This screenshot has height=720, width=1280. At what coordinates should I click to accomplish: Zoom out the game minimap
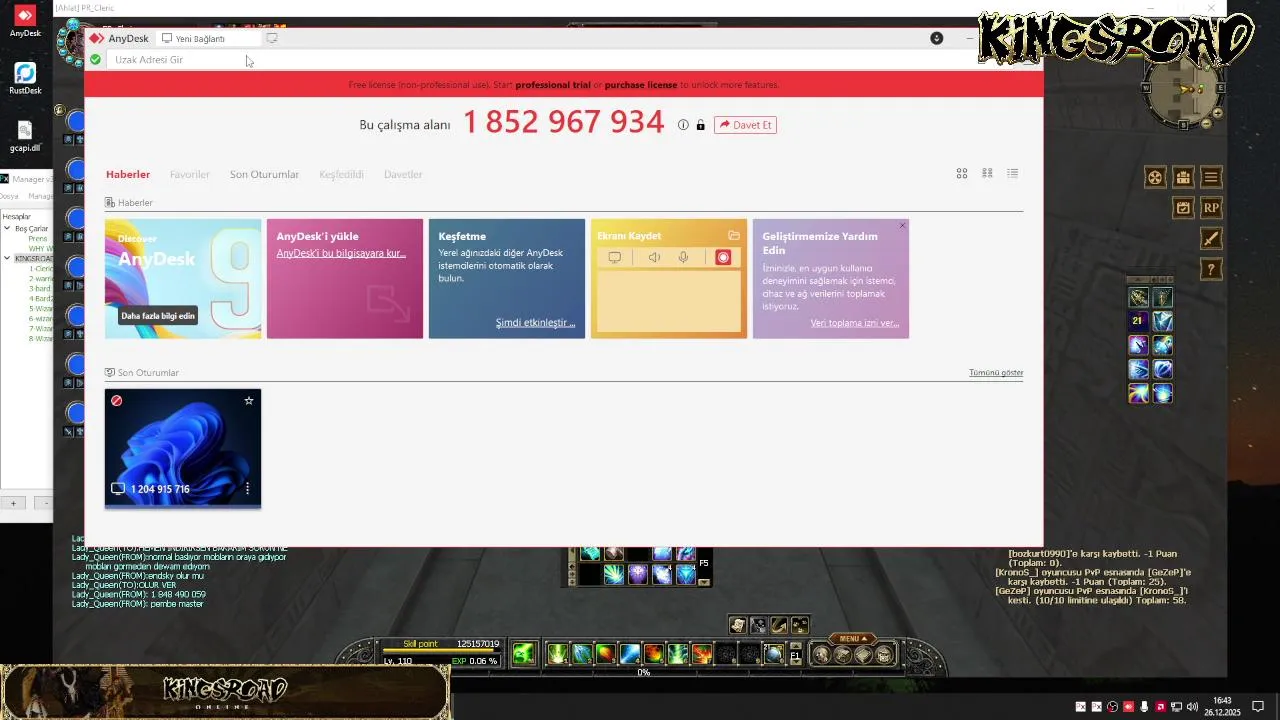point(1205,124)
